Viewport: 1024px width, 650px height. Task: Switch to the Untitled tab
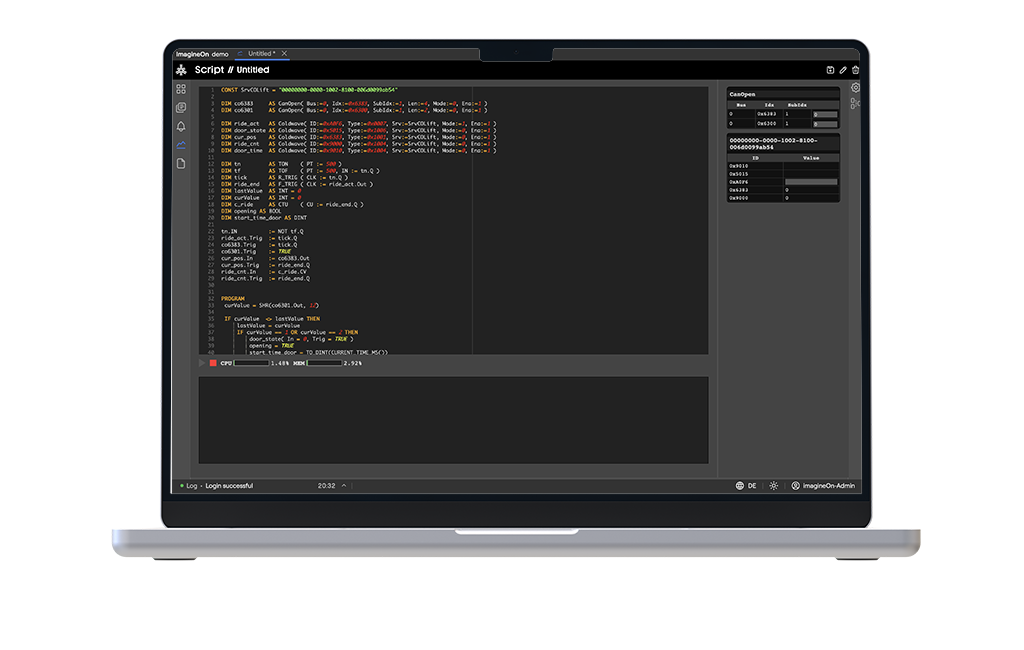pos(258,54)
